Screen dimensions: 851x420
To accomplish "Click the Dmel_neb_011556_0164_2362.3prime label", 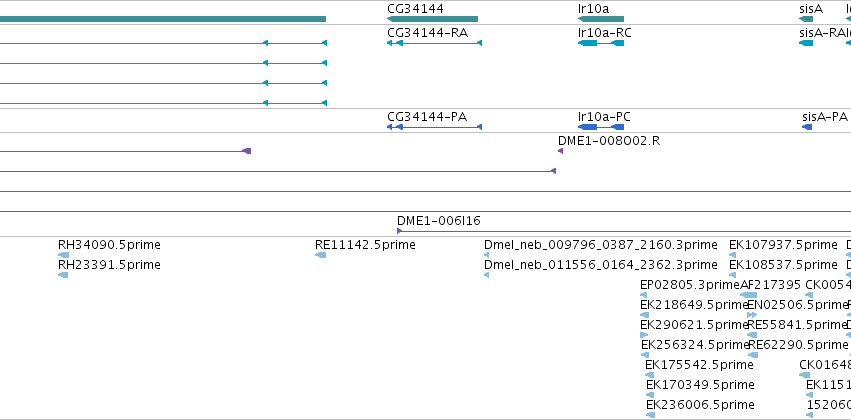I will pos(601,265).
